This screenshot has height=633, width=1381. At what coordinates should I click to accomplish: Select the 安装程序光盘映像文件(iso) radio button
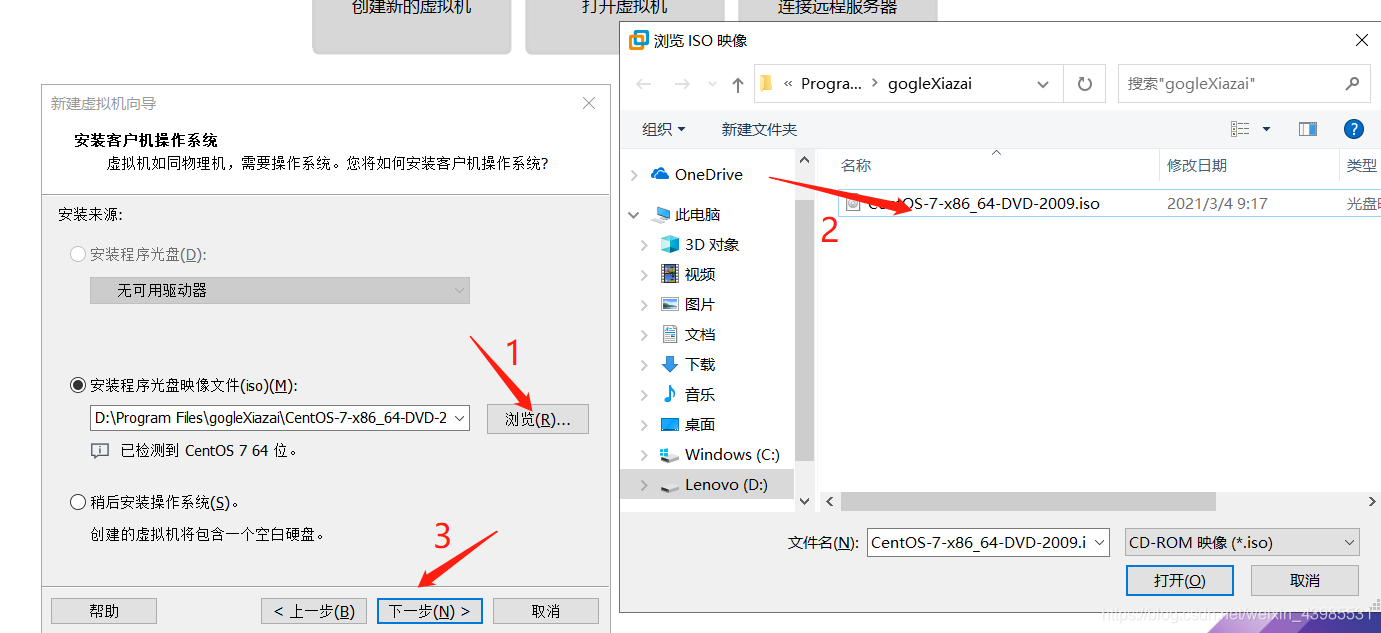[78, 385]
